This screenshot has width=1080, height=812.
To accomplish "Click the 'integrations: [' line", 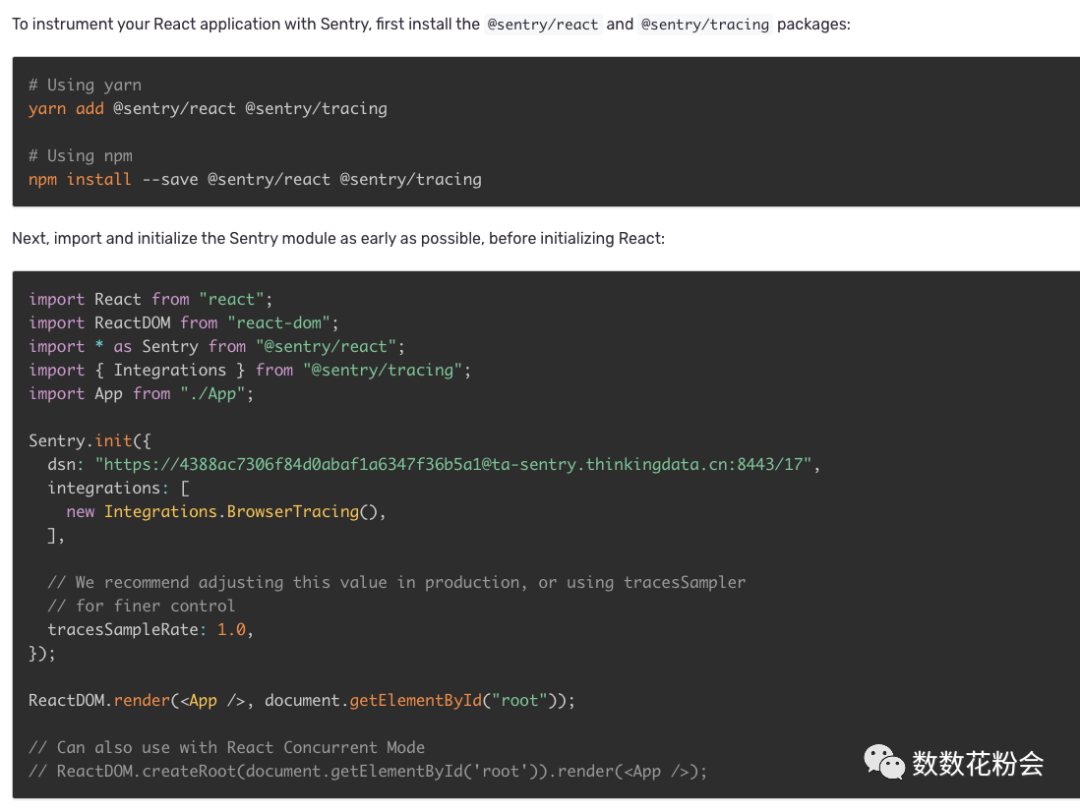I will pos(118,488).
